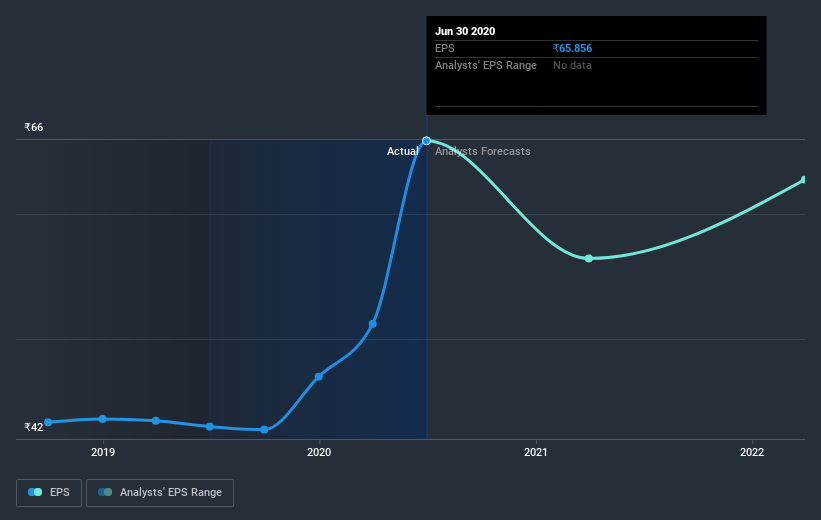The height and width of the screenshot is (520, 821).
Task: Click the EPS point just before Jun 2020
Action: pos(372,324)
